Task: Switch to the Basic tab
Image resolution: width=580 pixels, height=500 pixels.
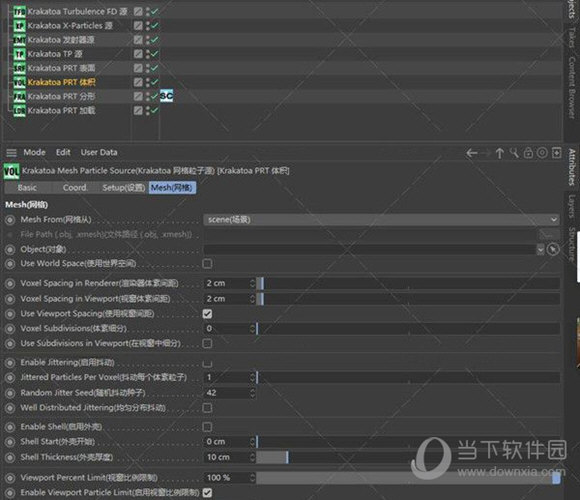Action: coord(27,188)
